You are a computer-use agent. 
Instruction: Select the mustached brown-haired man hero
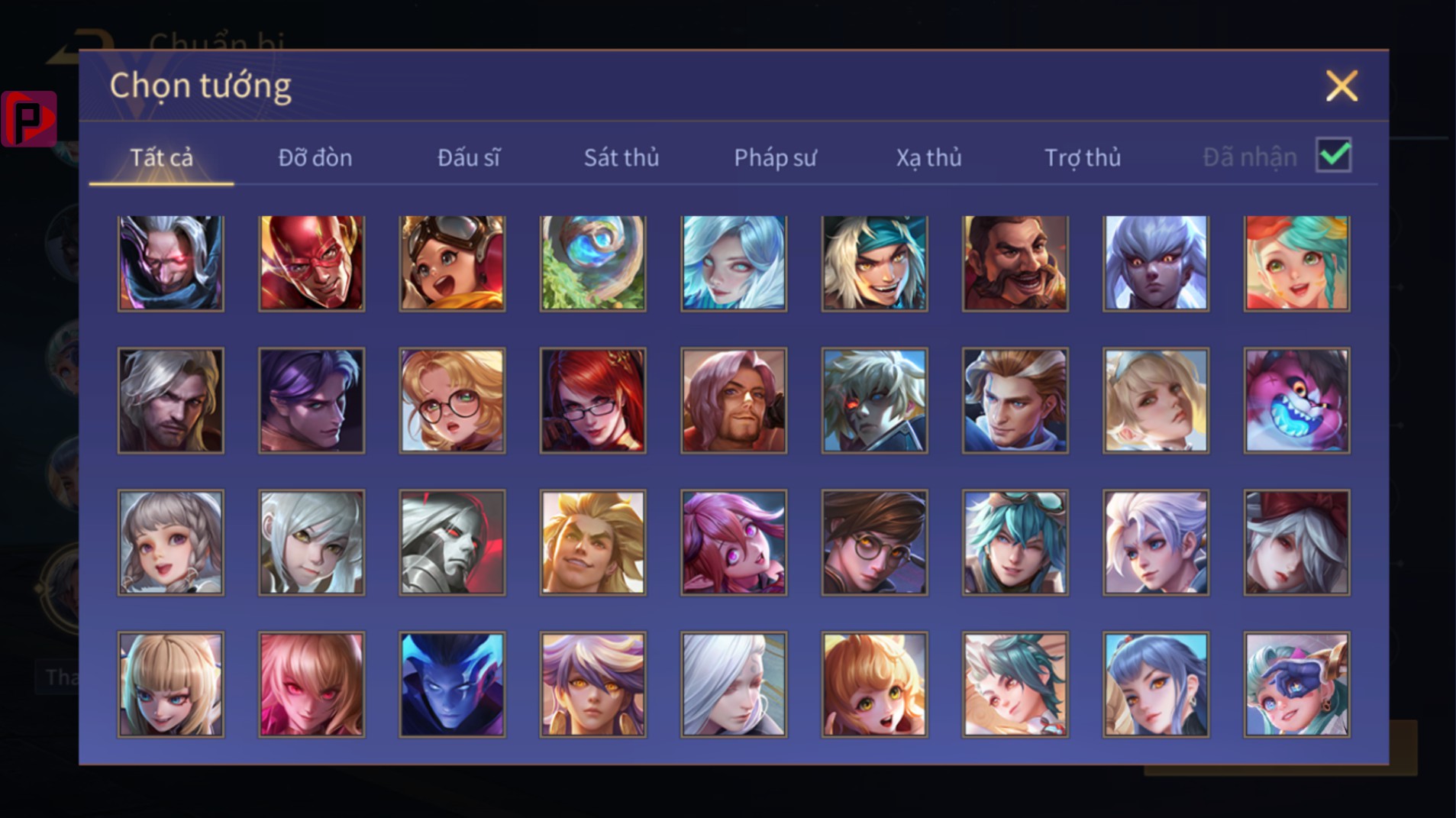pyautogui.click(x=1015, y=264)
